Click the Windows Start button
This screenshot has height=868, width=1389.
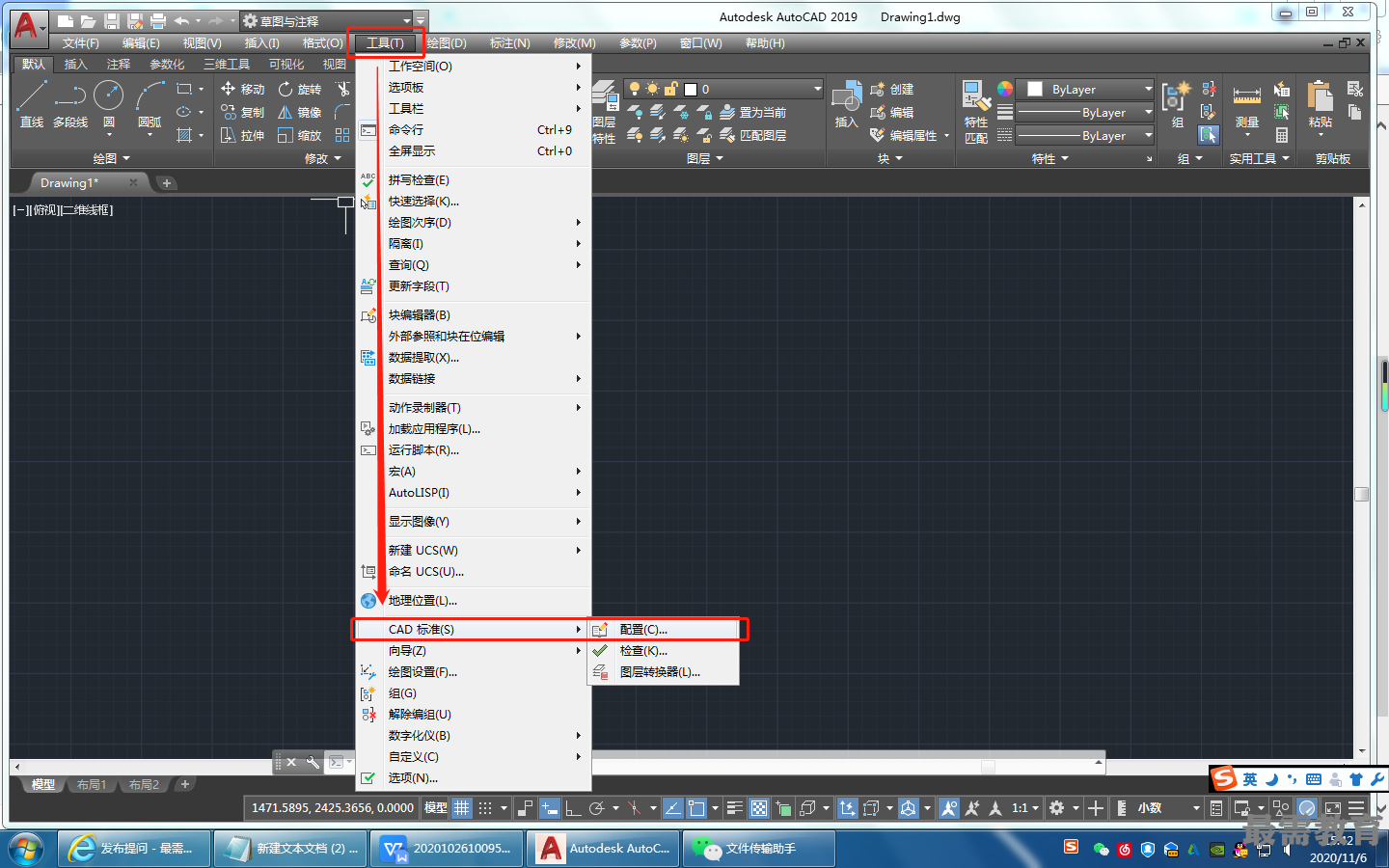(x=26, y=850)
